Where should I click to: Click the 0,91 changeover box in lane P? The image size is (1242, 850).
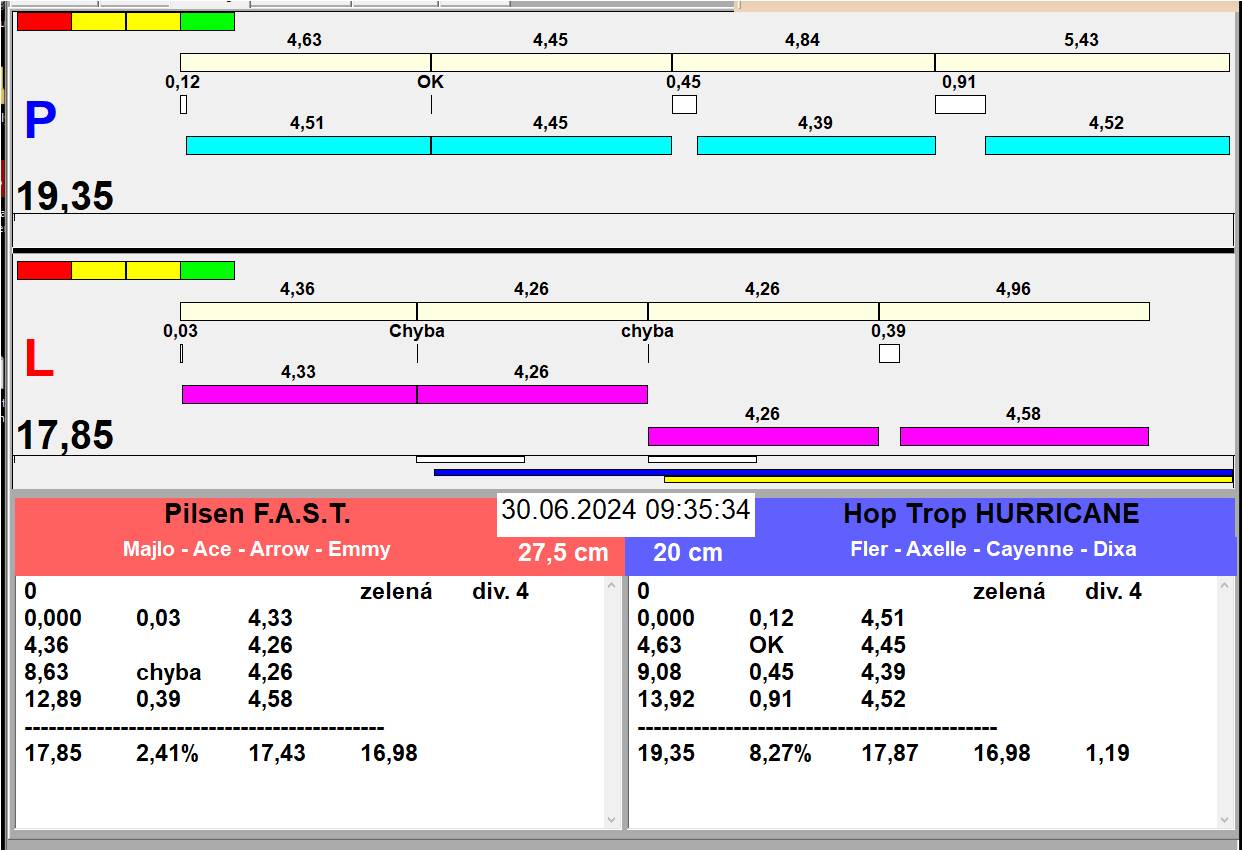pos(959,104)
